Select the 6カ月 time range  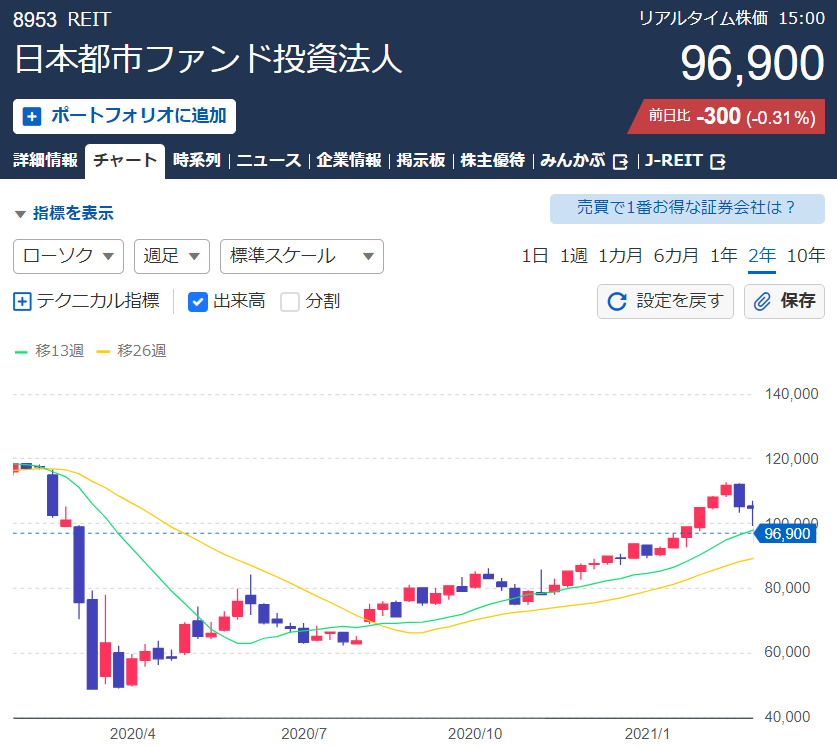676,256
